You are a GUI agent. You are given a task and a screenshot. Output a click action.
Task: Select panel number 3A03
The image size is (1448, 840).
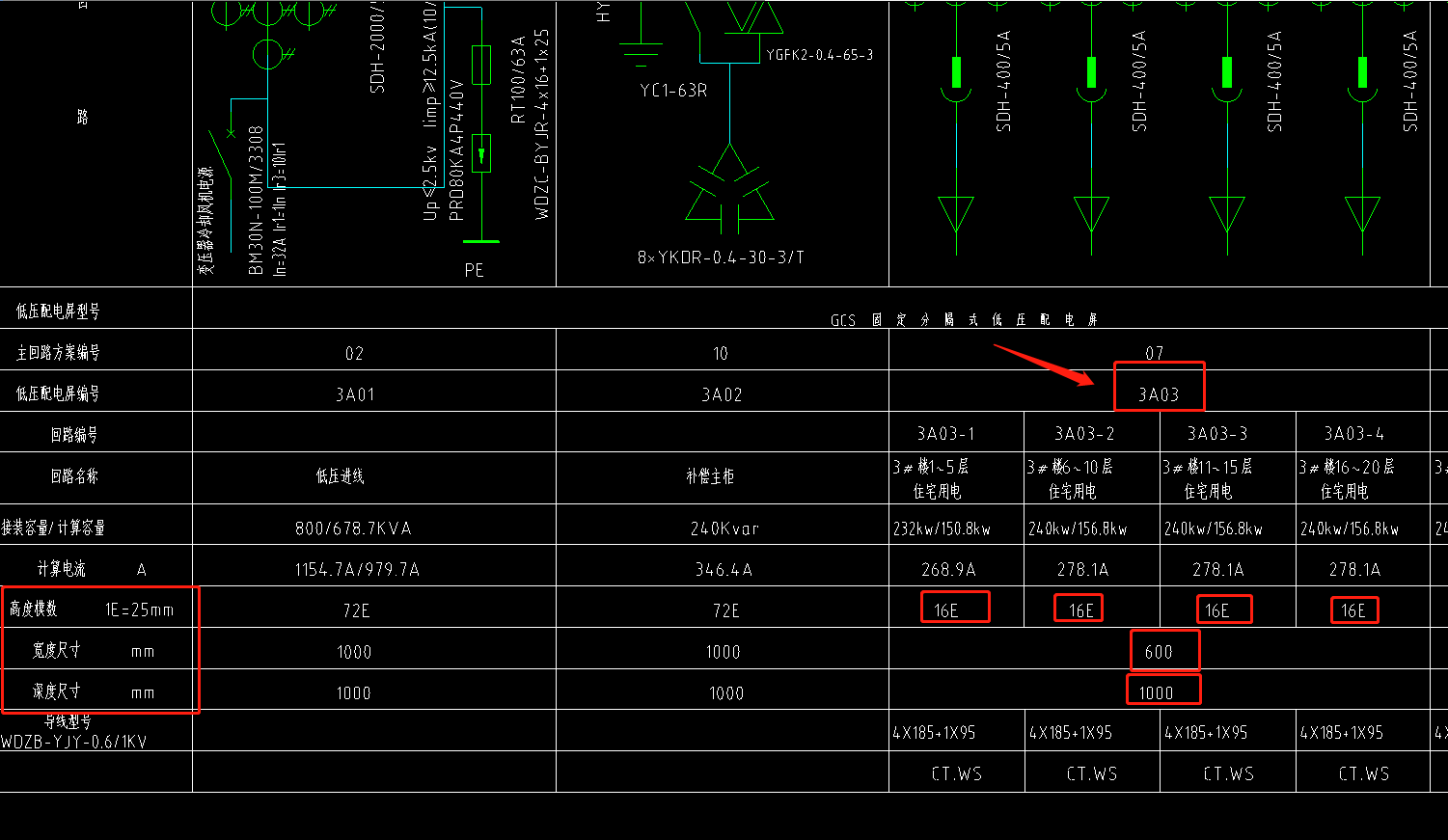coord(1159,394)
